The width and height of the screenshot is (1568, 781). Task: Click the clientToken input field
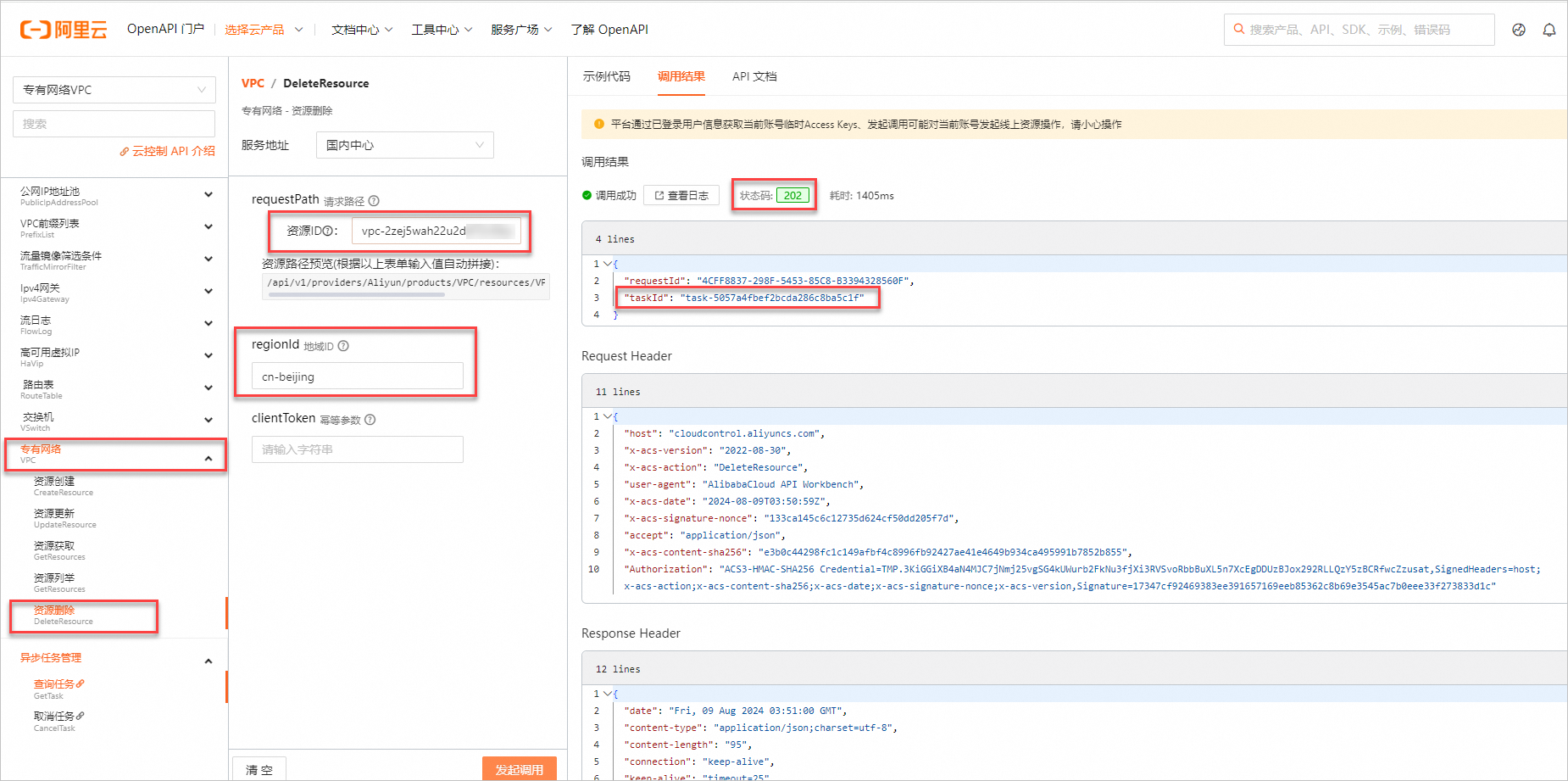[358, 449]
